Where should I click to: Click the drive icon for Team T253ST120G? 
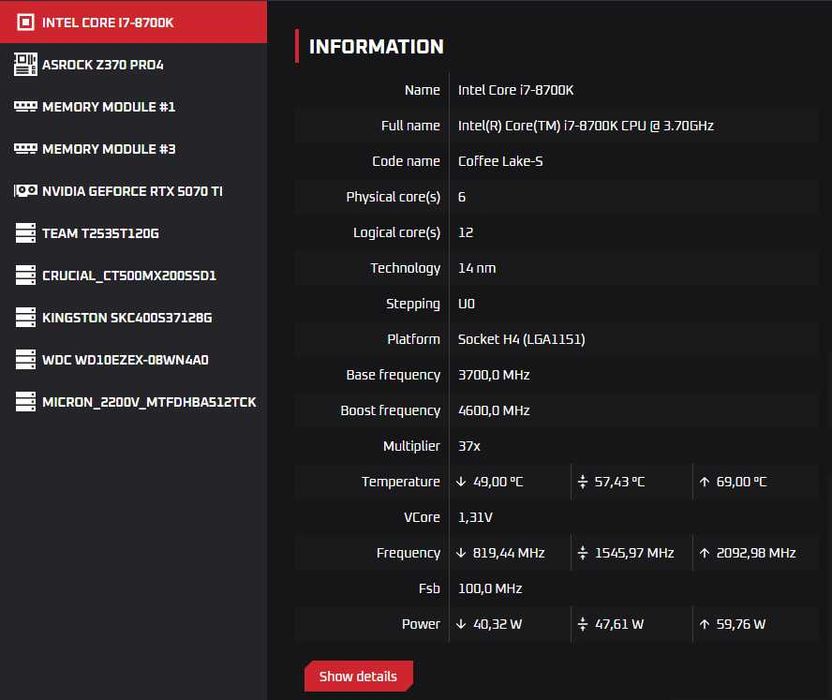tap(25, 233)
